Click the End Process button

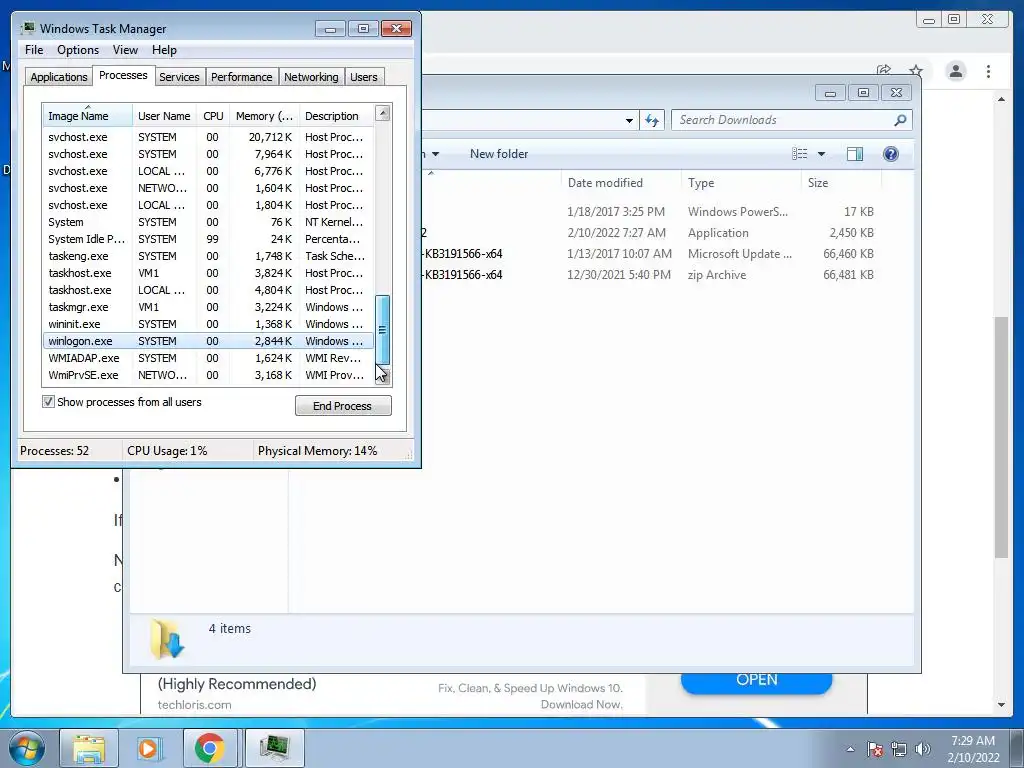[x=343, y=406]
